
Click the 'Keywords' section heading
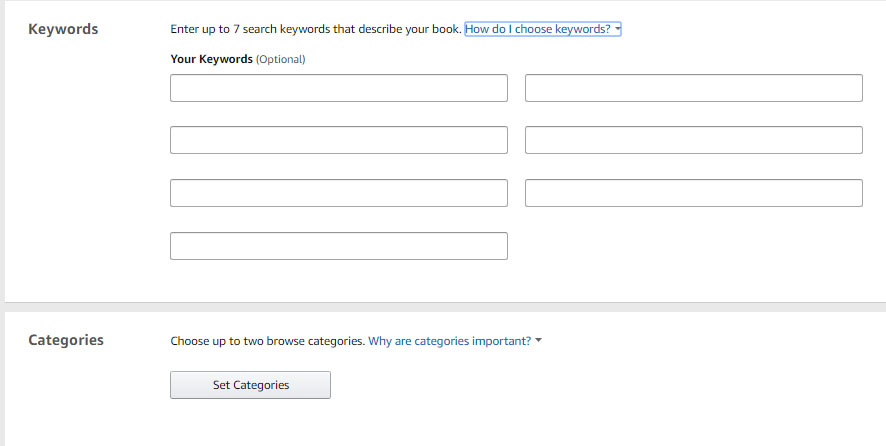pyautogui.click(x=63, y=29)
